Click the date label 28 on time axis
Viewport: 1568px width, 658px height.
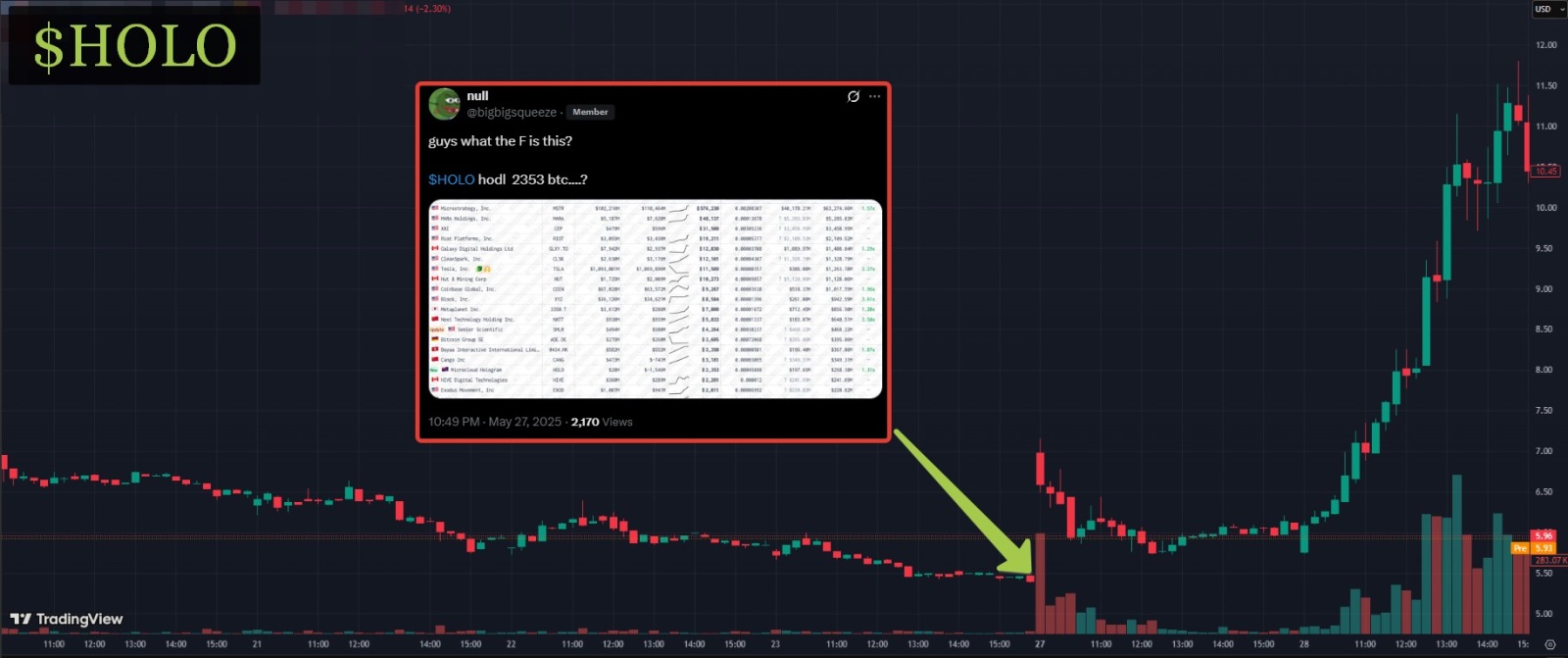tap(1303, 644)
